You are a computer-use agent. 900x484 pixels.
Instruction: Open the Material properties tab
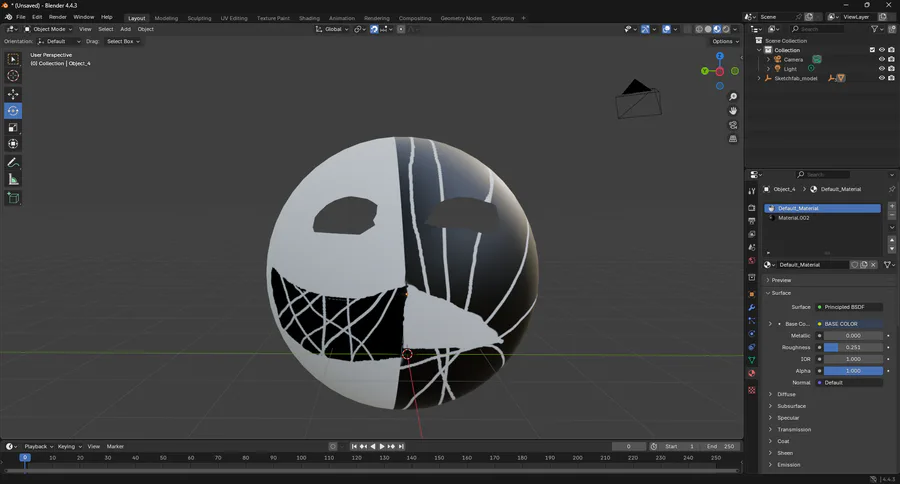(752, 373)
